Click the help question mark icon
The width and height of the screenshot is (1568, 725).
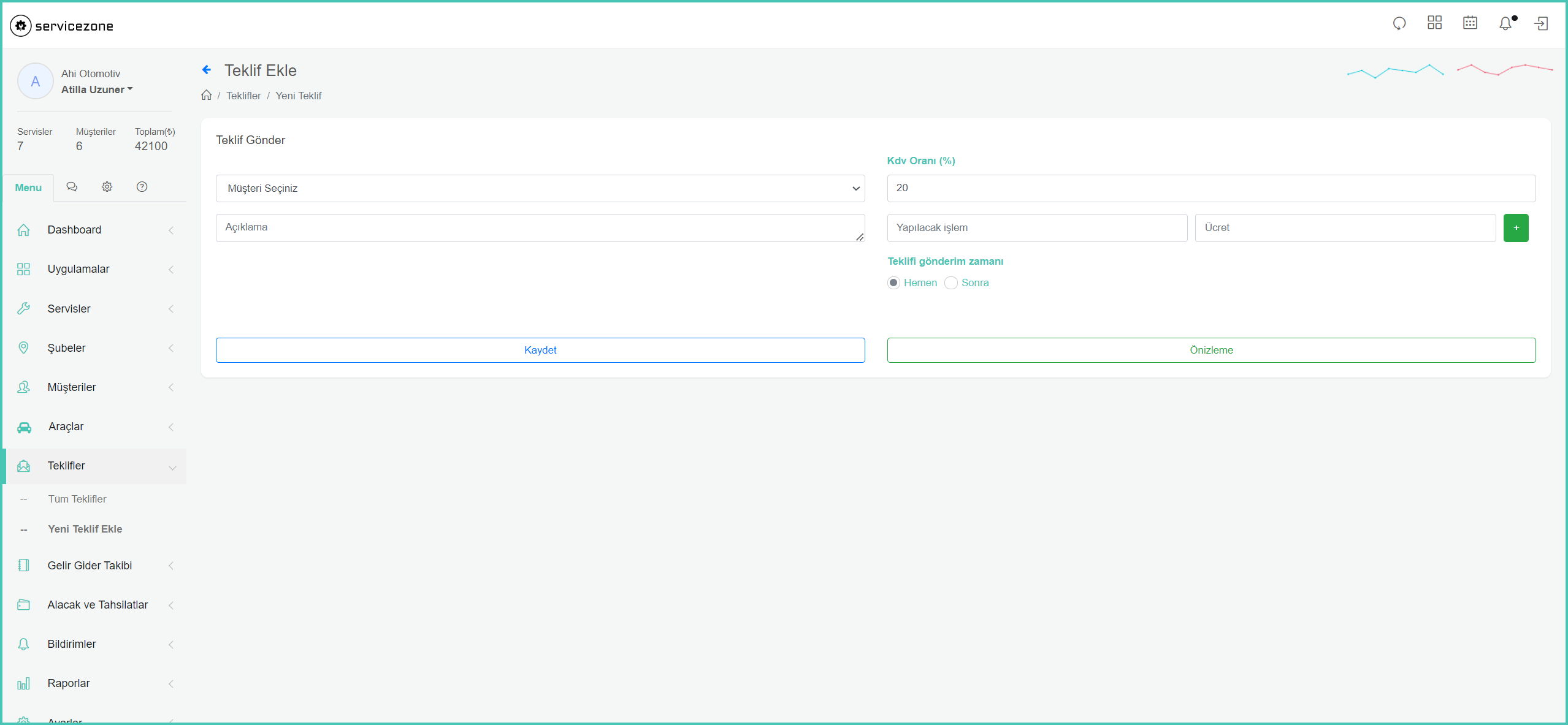tap(142, 187)
